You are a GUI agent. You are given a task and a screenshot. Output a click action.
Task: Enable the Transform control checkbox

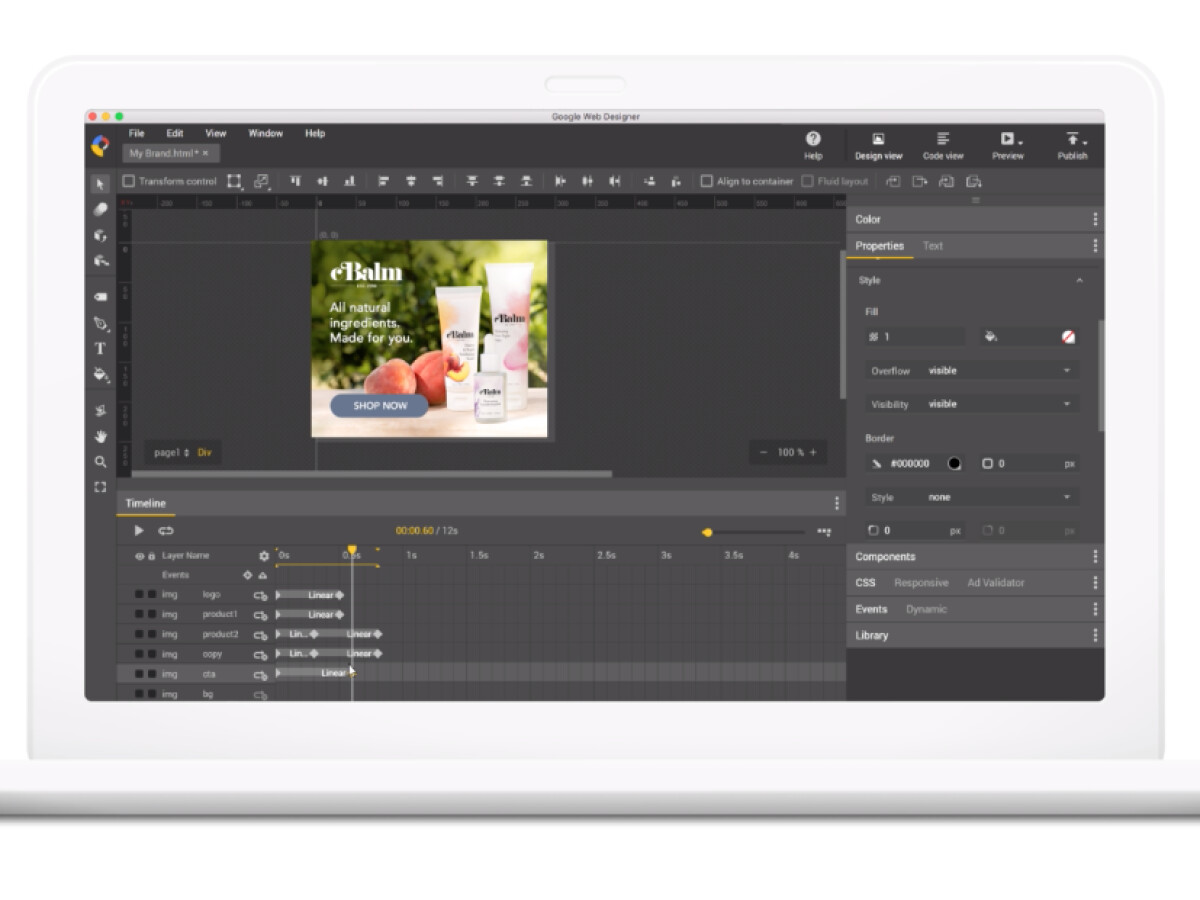coord(129,181)
